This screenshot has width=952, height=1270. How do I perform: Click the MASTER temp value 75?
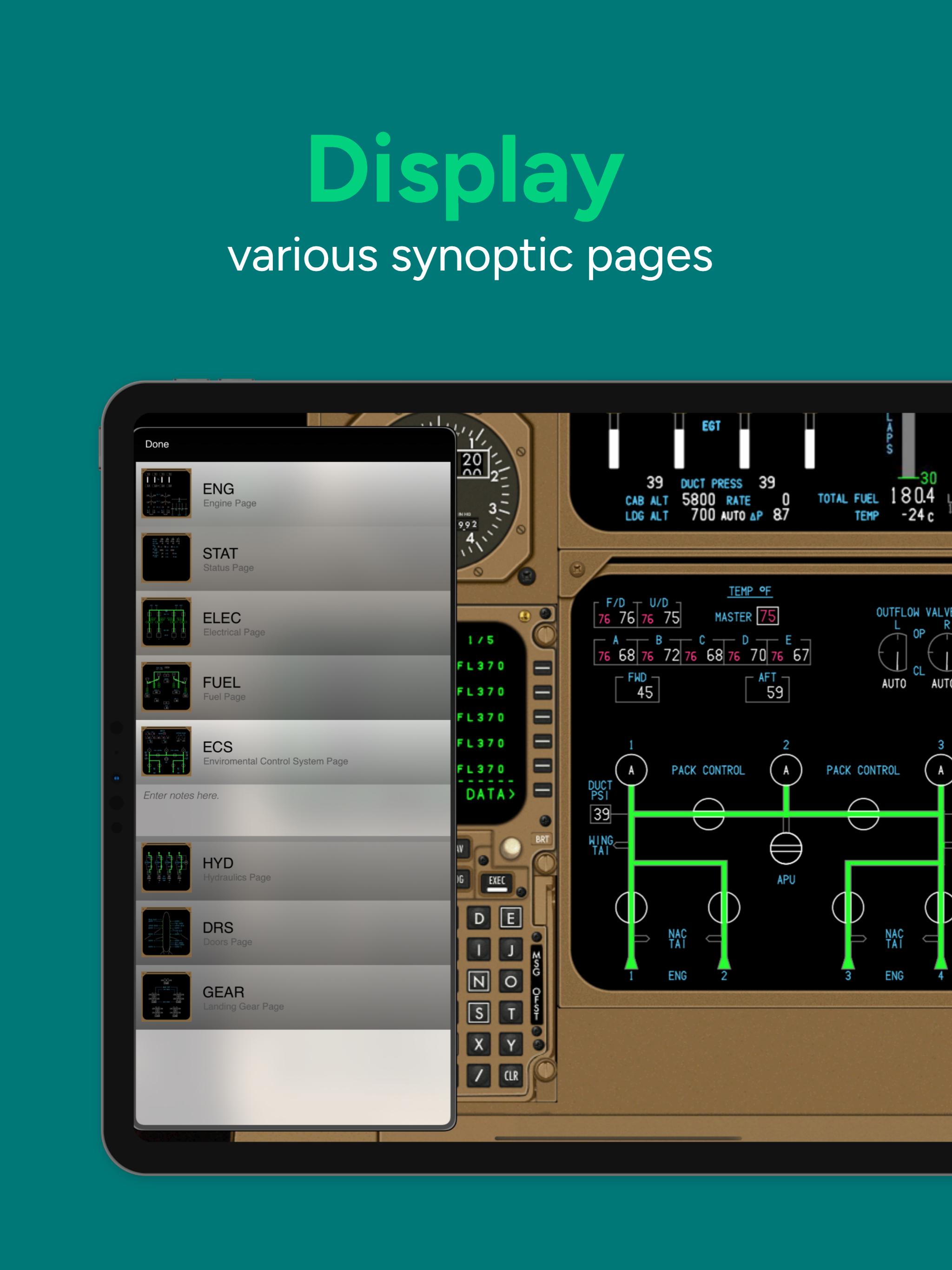click(767, 616)
